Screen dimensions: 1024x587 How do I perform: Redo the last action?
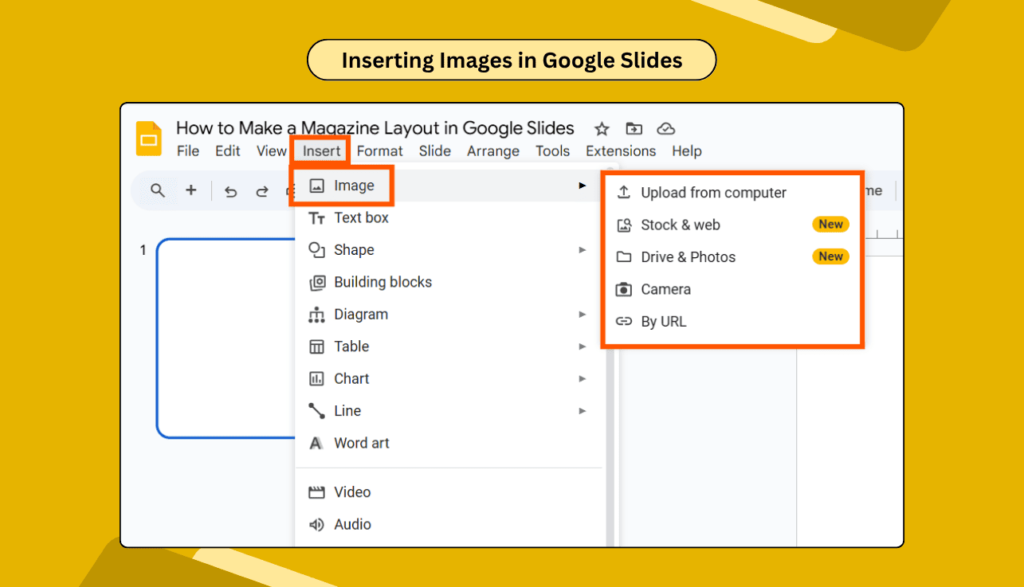tap(262, 190)
